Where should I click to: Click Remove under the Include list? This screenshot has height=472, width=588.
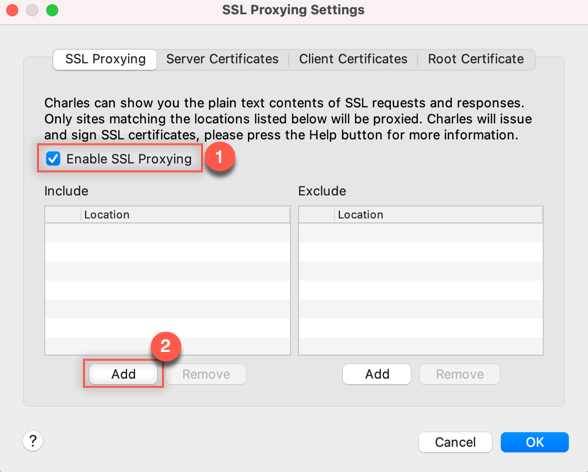point(206,374)
